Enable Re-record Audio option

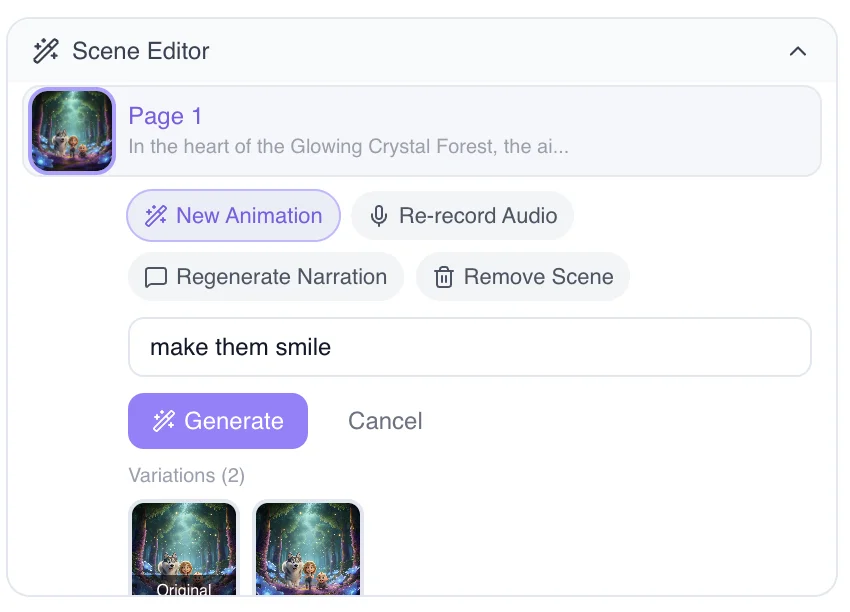pyautogui.click(x=462, y=215)
